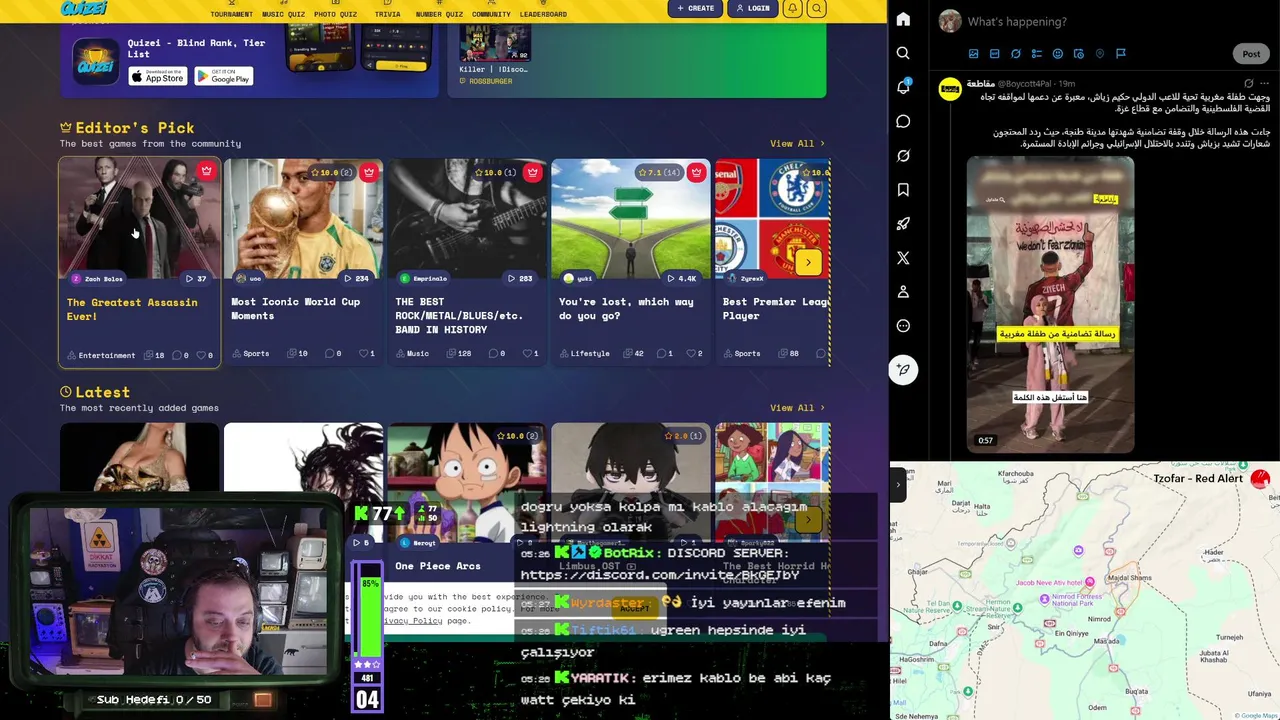1280x720 pixels.
Task: Click the Post button
Action: point(1251,54)
